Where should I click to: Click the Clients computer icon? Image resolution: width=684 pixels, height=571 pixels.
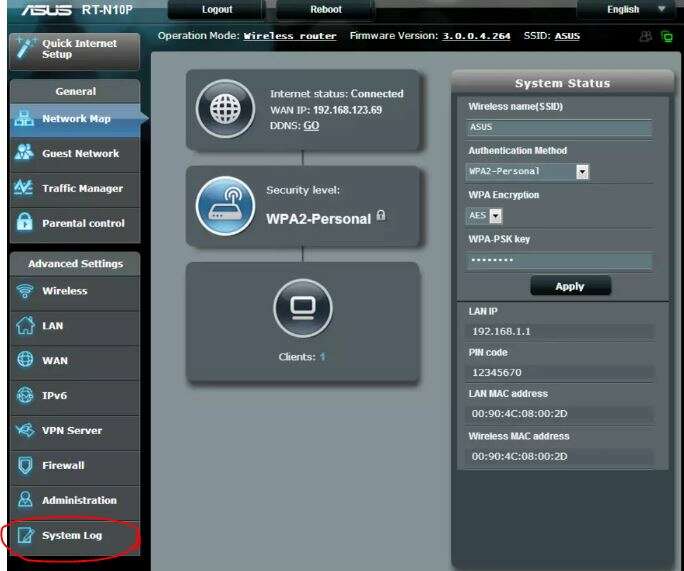[303, 308]
